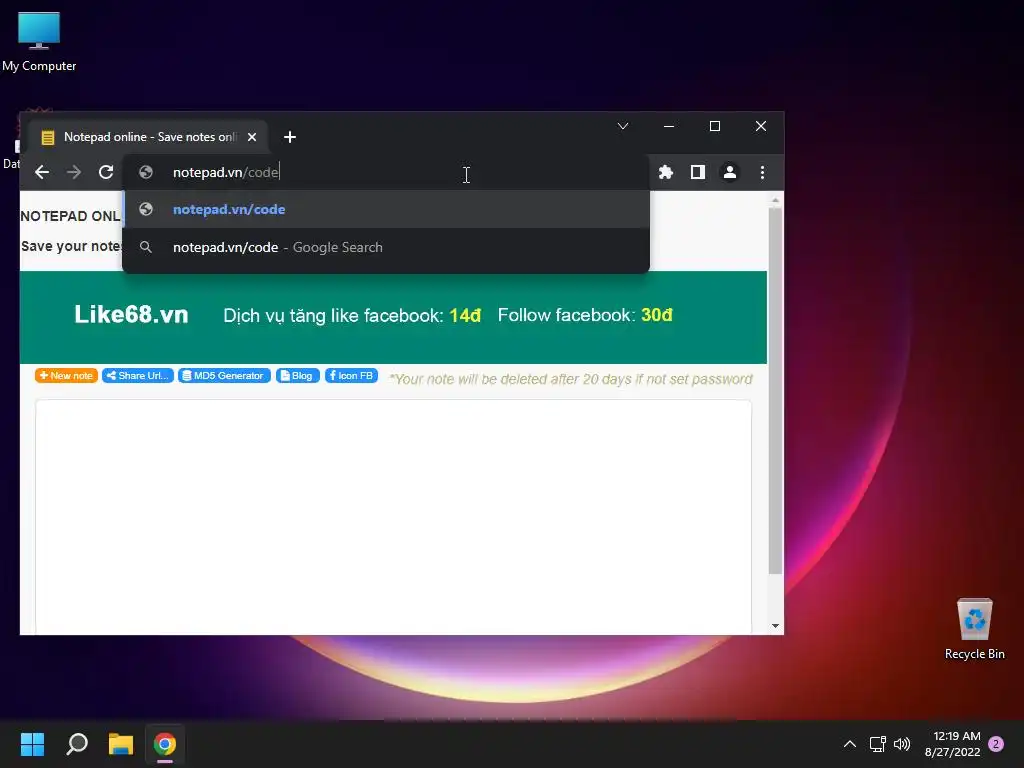The width and height of the screenshot is (1024, 768).
Task: Select the notepad.vn/code URL suggestion
Action: coord(386,210)
